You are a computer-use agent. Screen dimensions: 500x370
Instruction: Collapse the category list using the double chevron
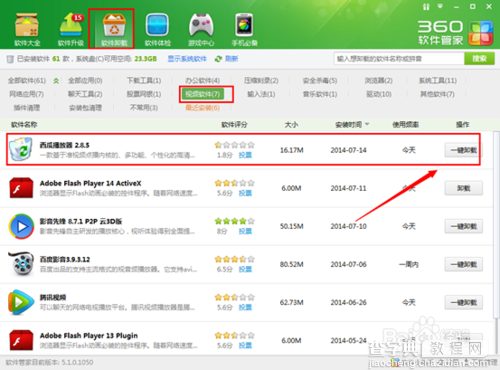56,81
